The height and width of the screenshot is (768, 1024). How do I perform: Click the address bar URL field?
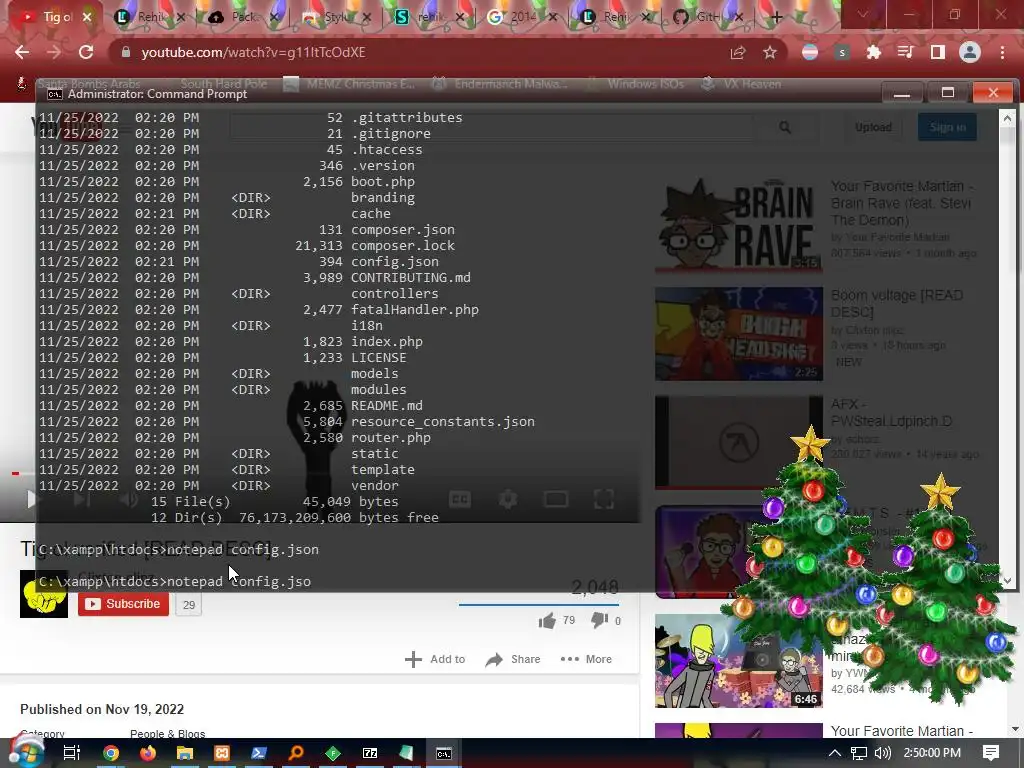(x=418, y=52)
